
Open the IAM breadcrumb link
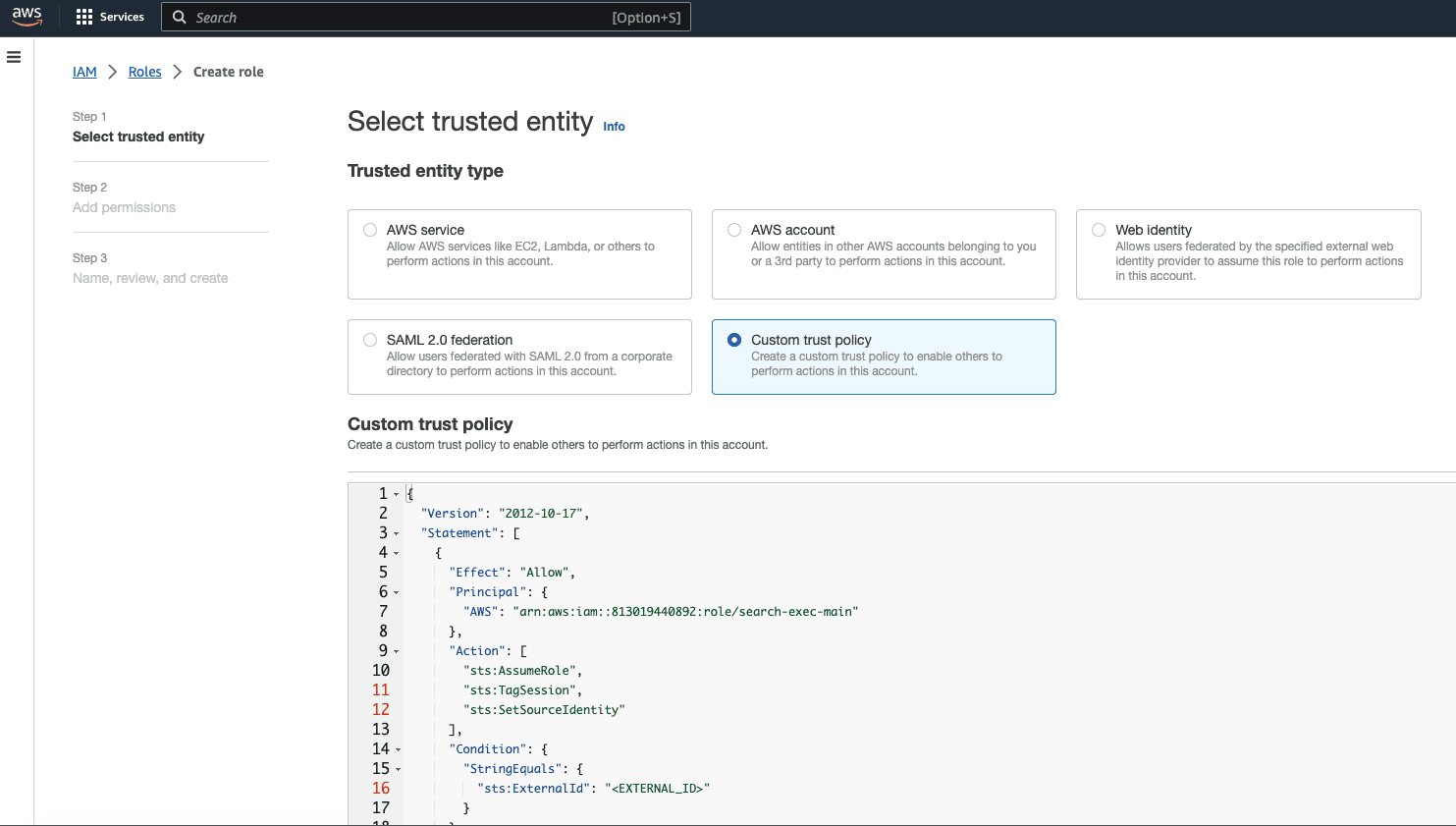(x=84, y=72)
